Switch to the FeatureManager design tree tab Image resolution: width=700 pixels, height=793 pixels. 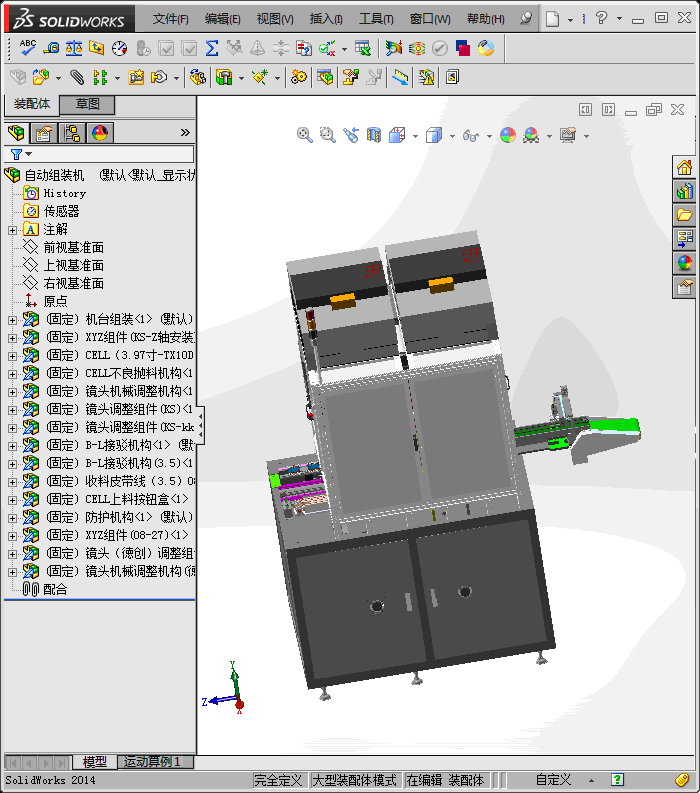16,133
